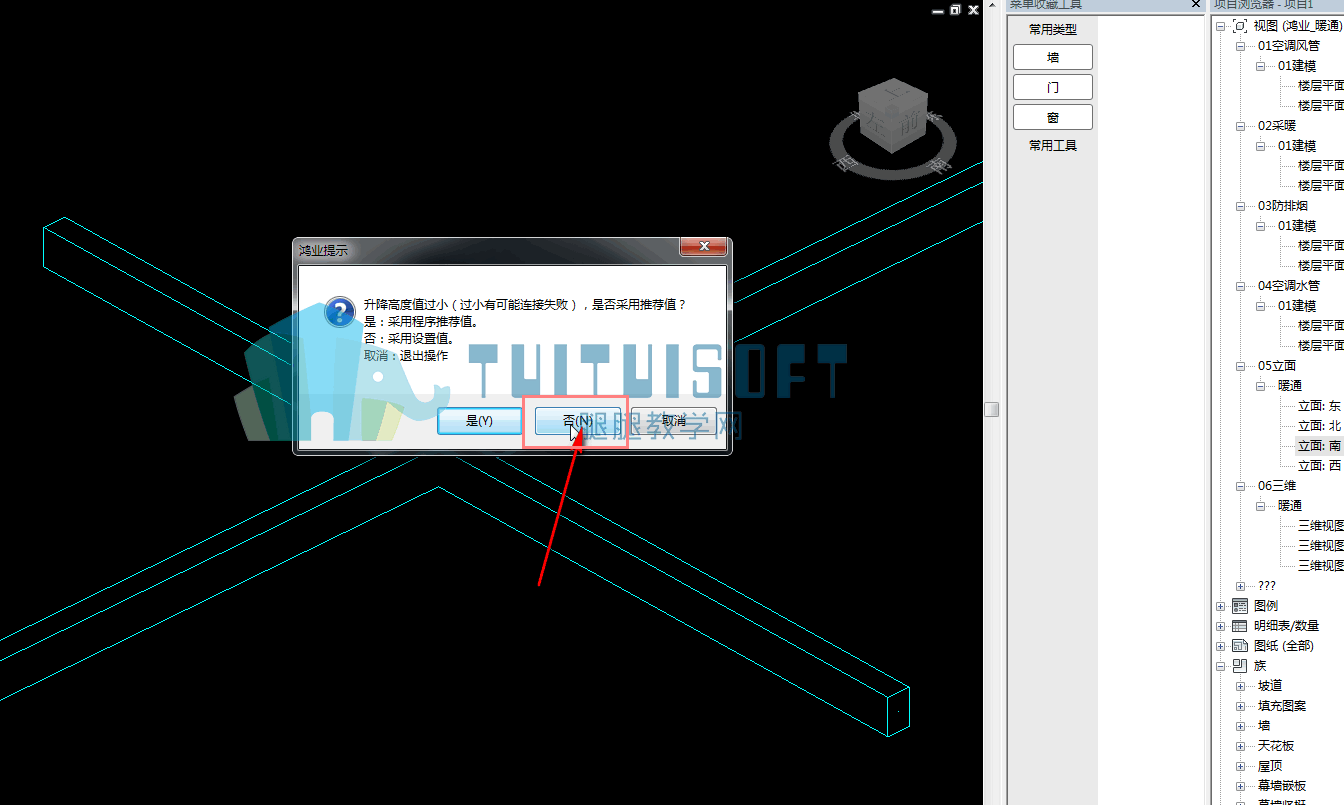Image resolution: width=1344 pixels, height=805 pixels.
Task: Click the 是(Y) button
Action: click(480, 421)
